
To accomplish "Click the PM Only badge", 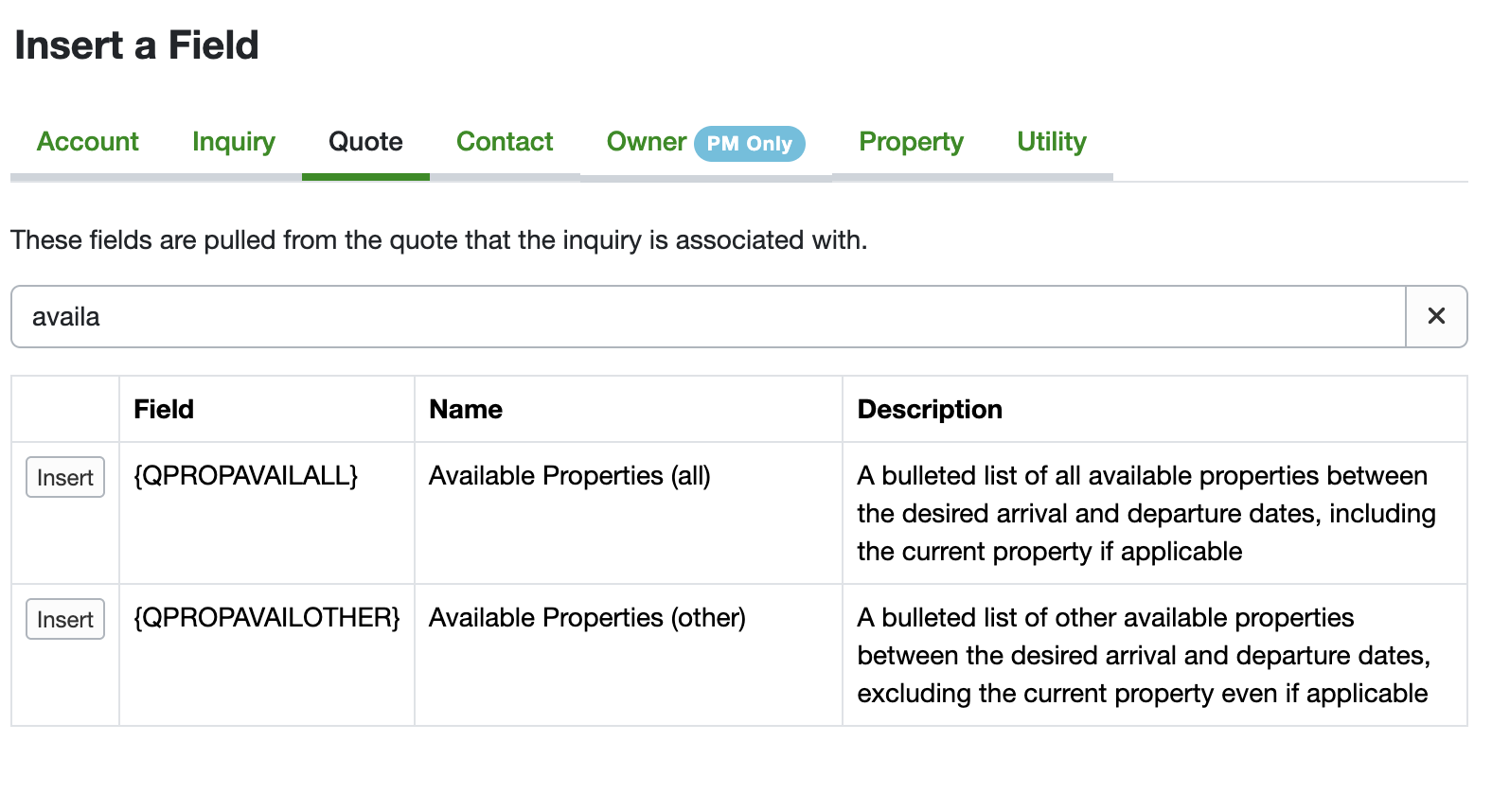I will (749, 144).
